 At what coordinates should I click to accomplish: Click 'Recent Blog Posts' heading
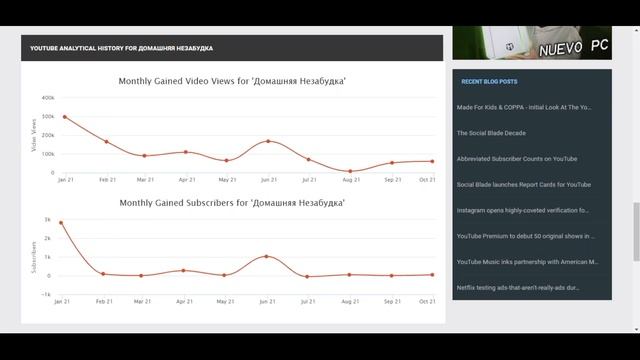click(489, 82)
